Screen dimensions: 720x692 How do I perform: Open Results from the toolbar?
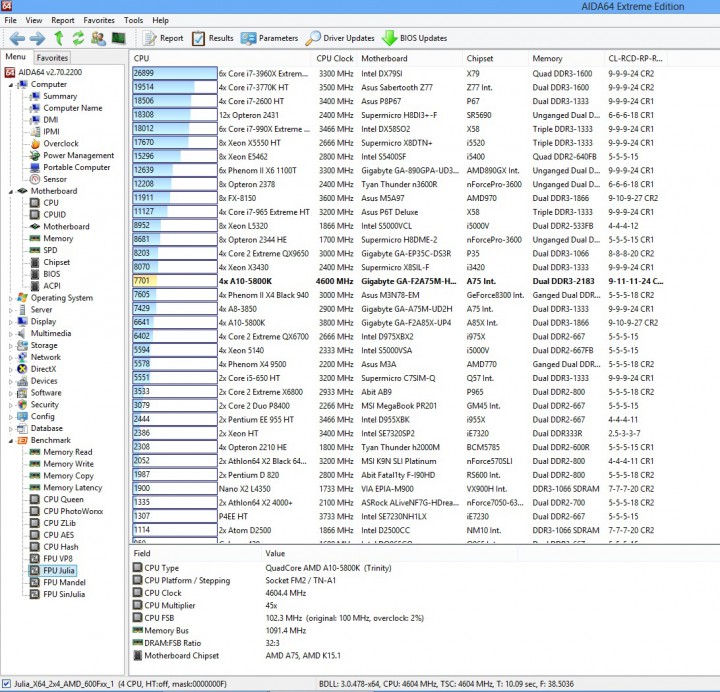pos(213,38)
